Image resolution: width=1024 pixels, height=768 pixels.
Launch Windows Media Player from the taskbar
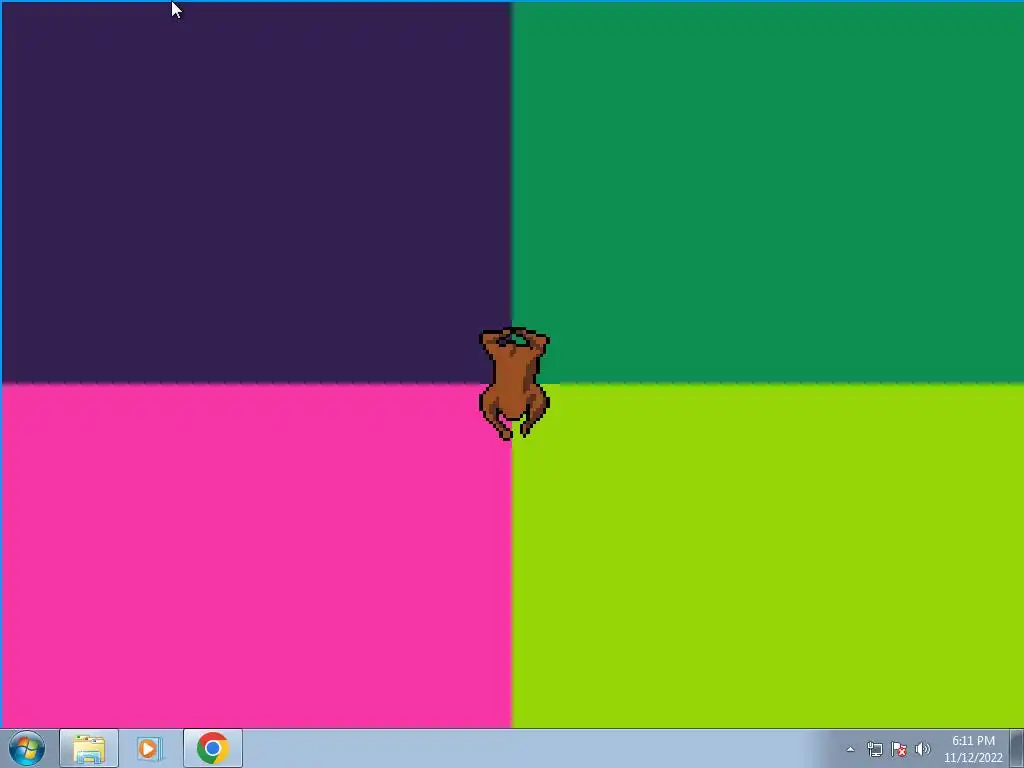click(148, 748)
